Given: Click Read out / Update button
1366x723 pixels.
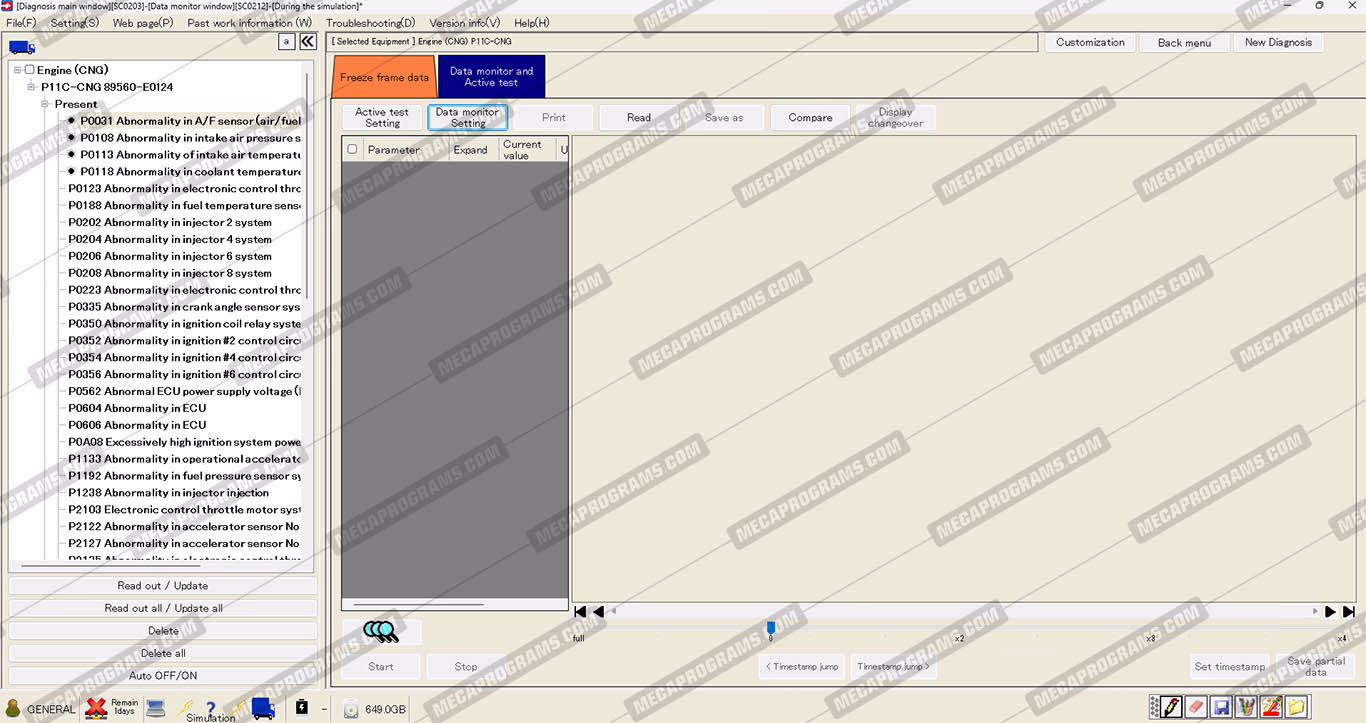Looking at the screenshot, I should pyautogui.click(x=163, y=586).
